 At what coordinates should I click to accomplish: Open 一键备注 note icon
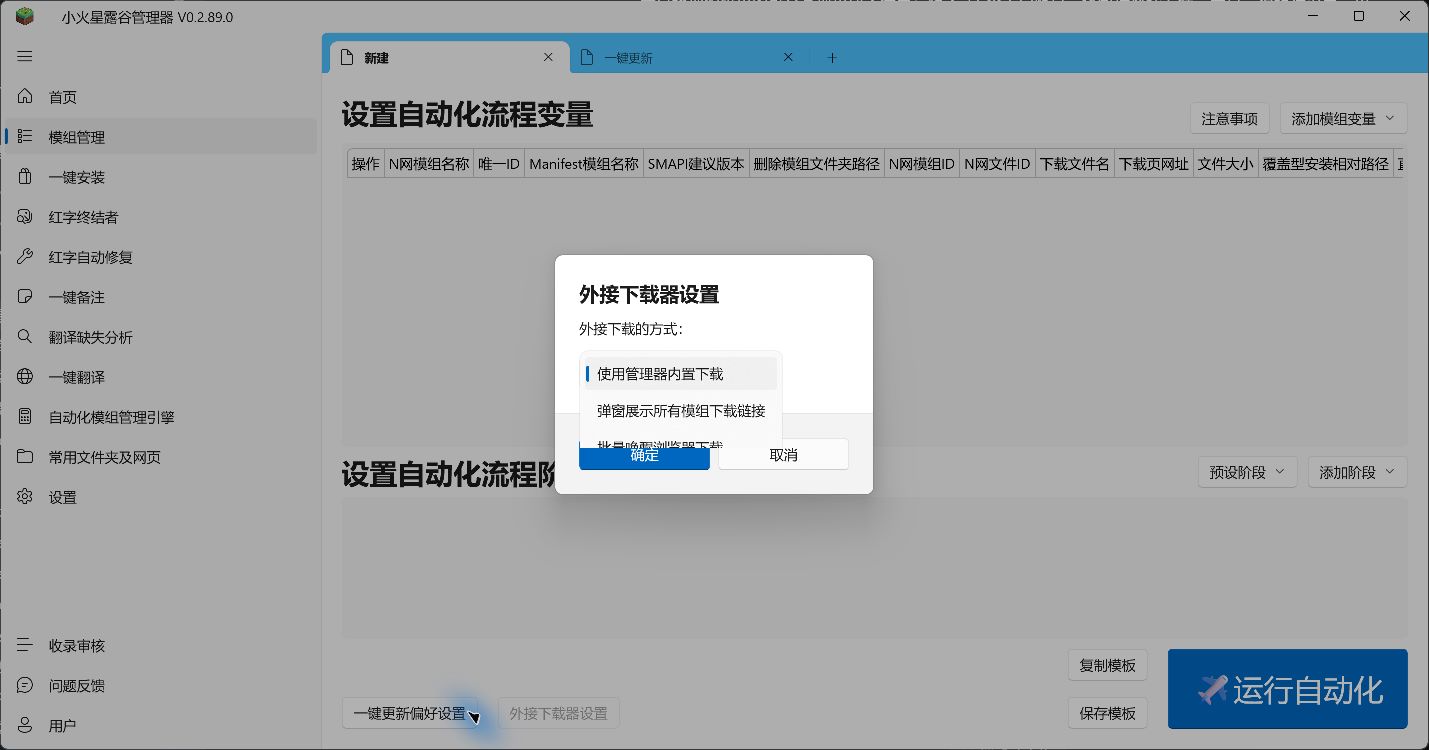coord(26,297)
